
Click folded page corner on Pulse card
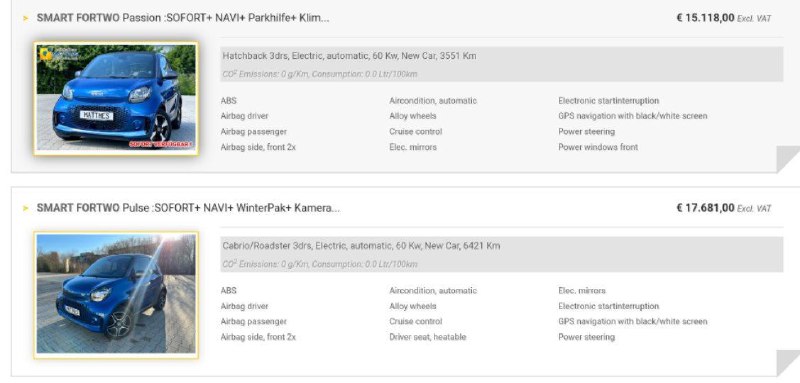788,363
